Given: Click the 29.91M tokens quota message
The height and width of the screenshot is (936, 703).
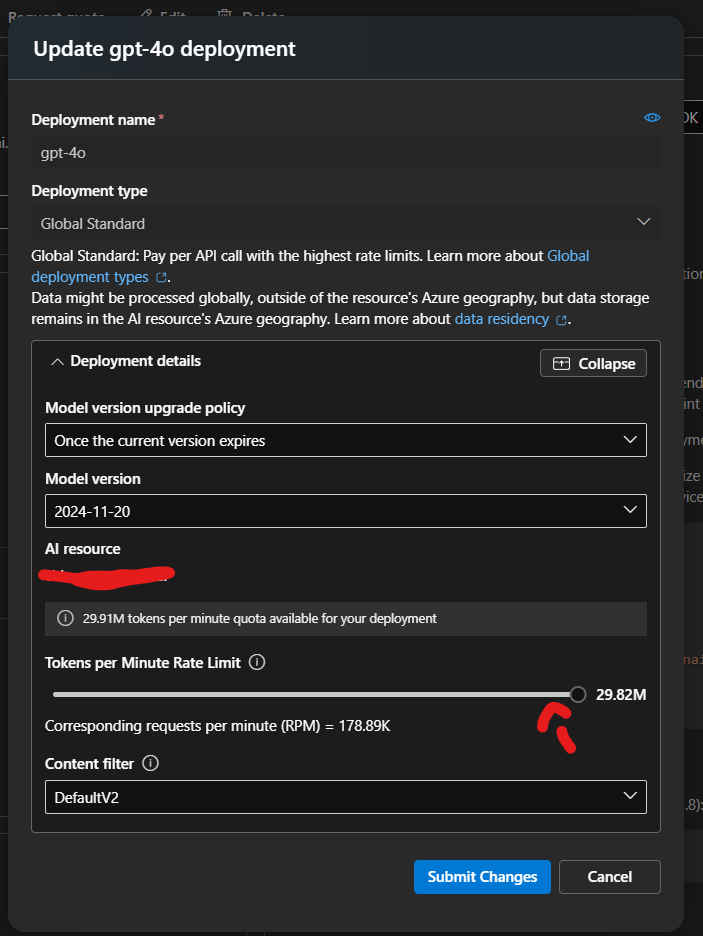Looking at the screenshot, I should [260, 618].
